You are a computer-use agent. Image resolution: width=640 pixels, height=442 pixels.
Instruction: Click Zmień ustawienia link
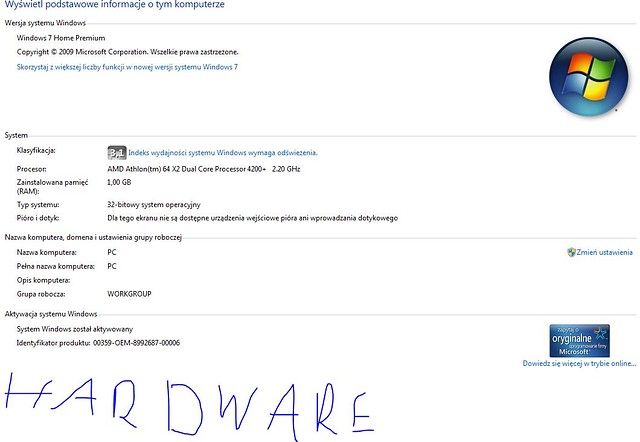coord(604,252)
